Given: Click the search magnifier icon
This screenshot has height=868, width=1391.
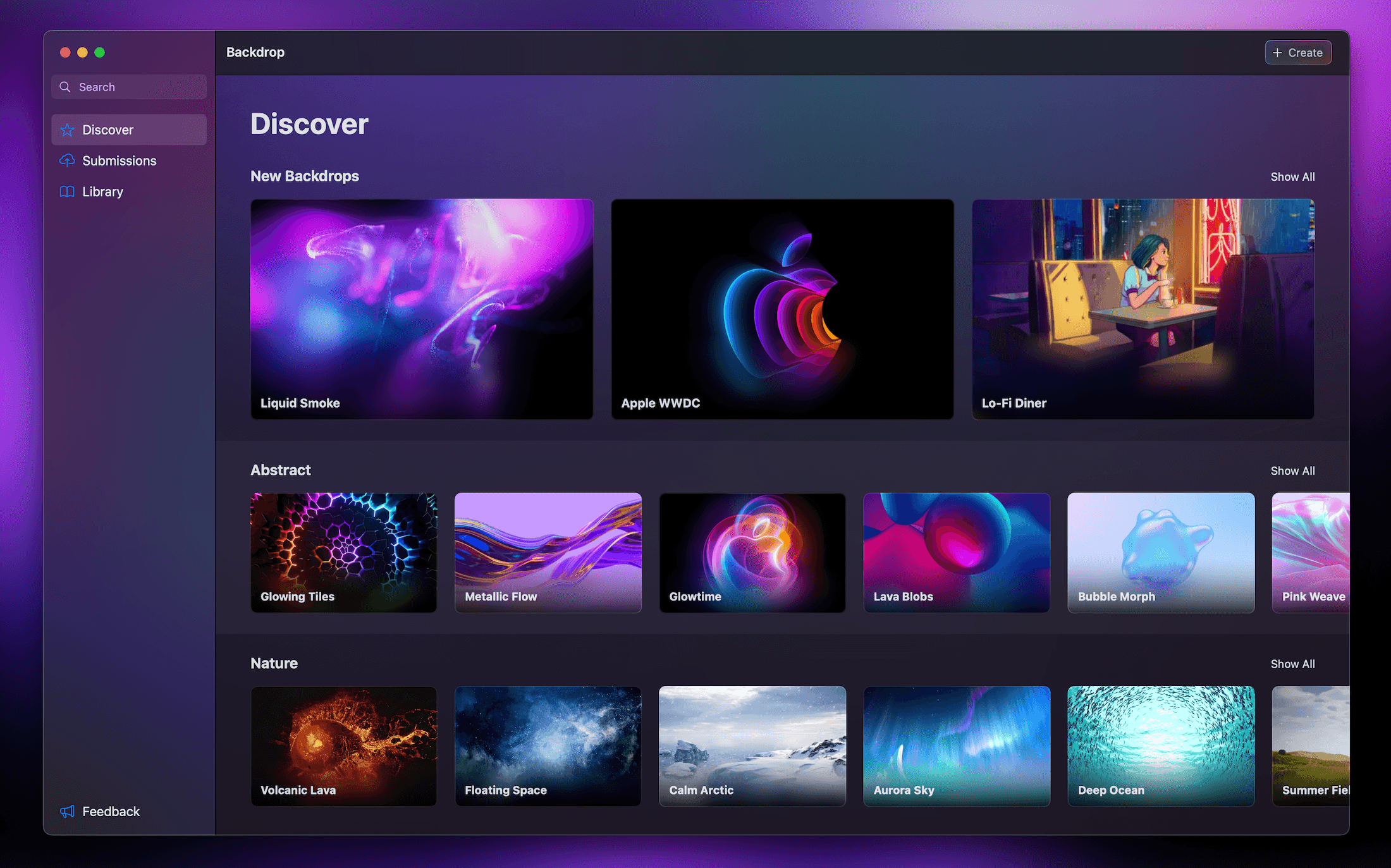Looking at the screenshot, I should click(x=65, y=87).
